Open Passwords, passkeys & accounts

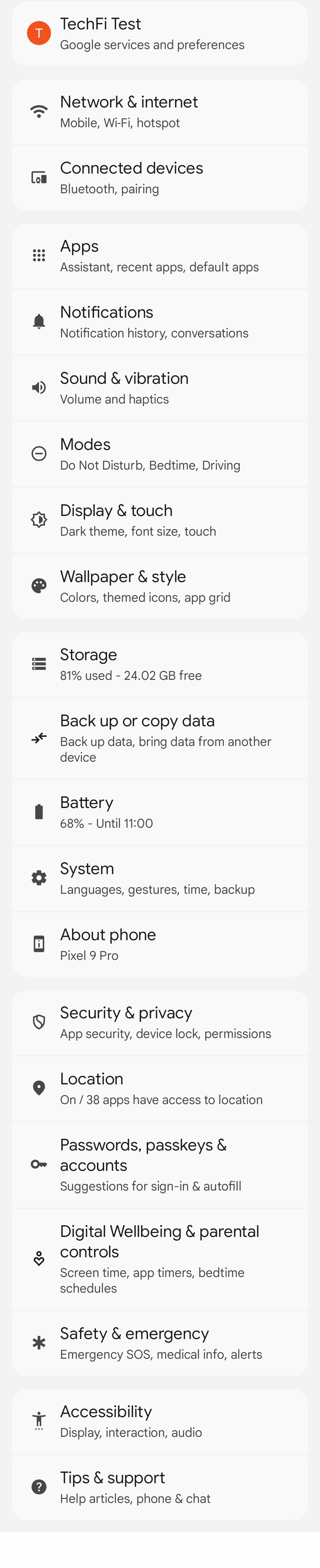pyautogui.click(x=160, y=1165)
